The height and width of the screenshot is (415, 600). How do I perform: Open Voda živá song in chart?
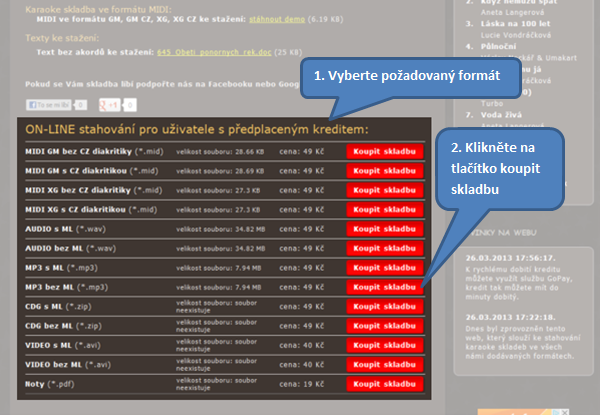click(501, 115)
